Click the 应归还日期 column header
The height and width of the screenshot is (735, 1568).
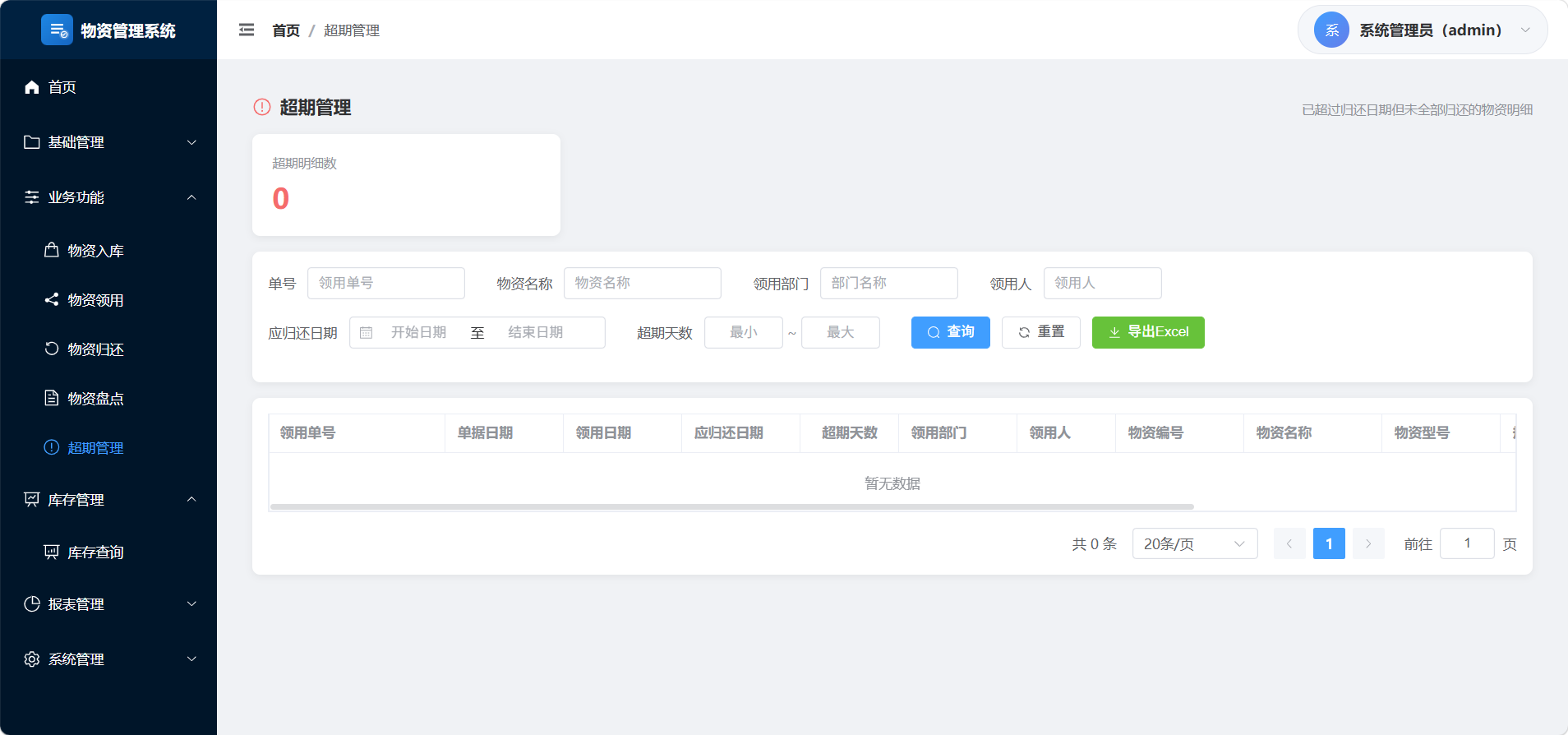pyautogui.click(x=741, y=433)
